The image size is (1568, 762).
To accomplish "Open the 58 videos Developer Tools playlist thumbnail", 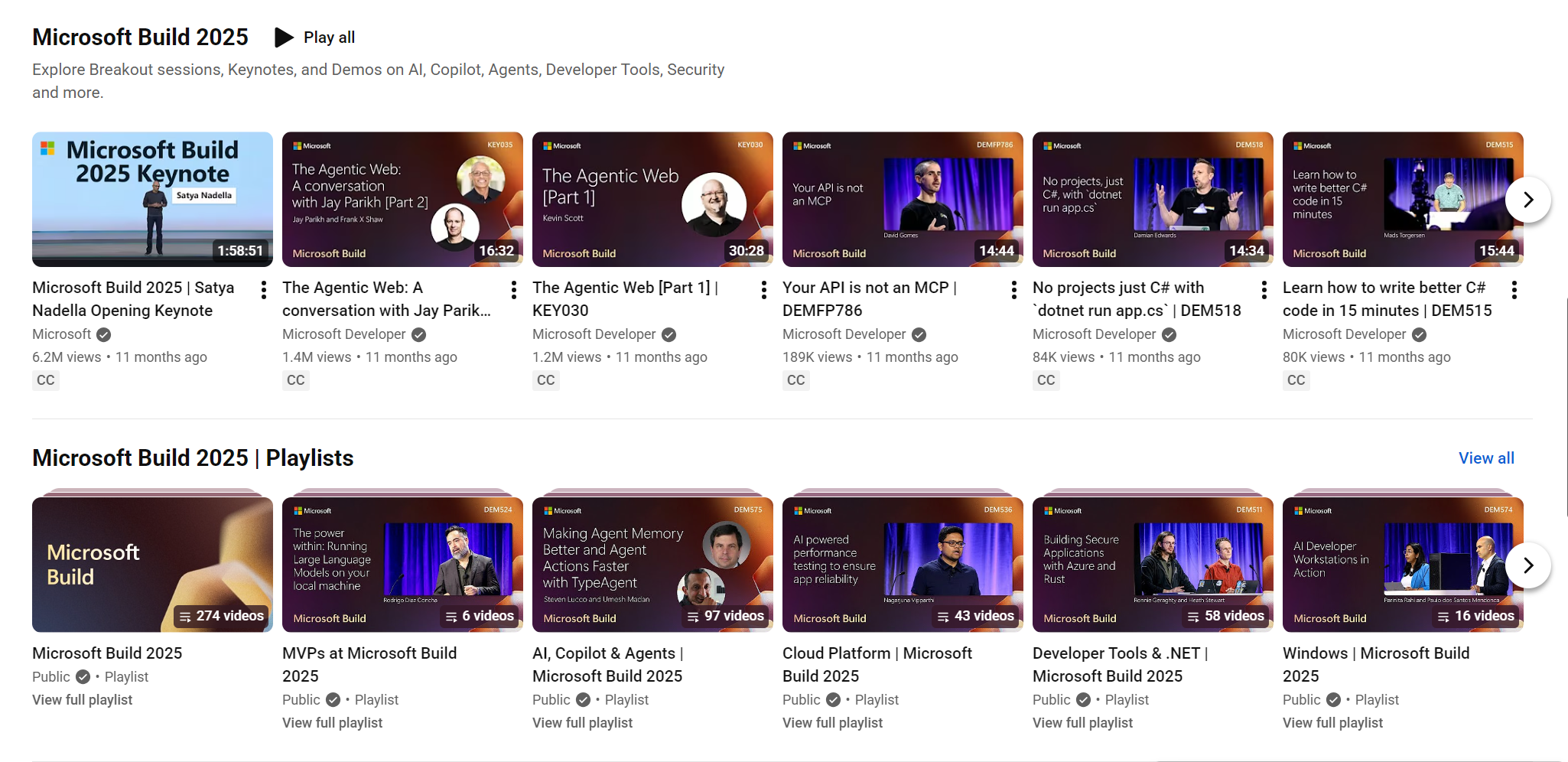I will (x=1153, y=565).
